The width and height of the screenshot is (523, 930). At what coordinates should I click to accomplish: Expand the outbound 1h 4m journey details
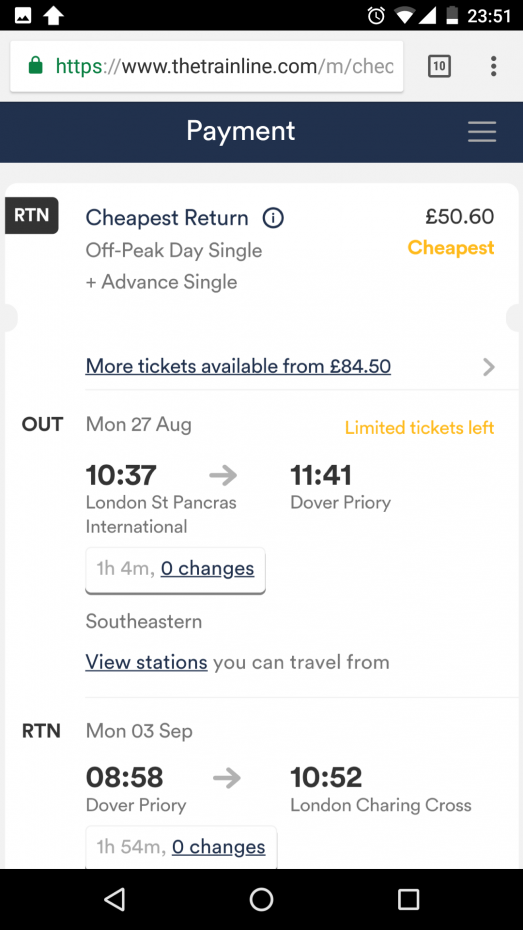pyautogui.click(x=176, y=569)
